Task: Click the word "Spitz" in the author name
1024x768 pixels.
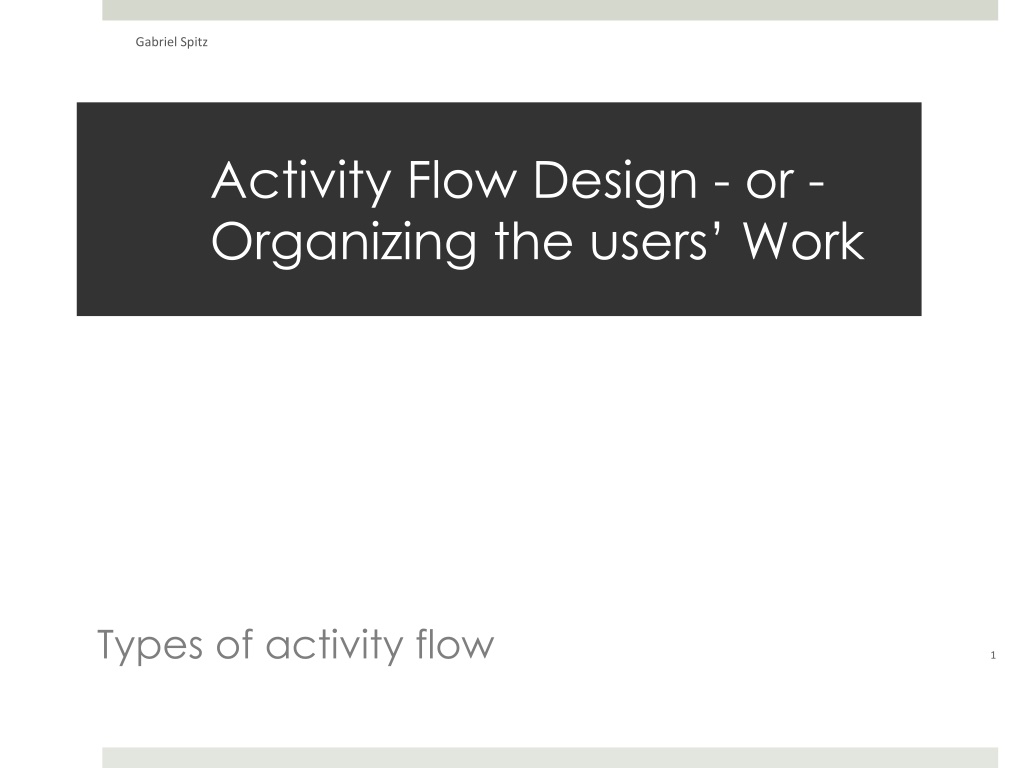Action: [x=194, y=42]
